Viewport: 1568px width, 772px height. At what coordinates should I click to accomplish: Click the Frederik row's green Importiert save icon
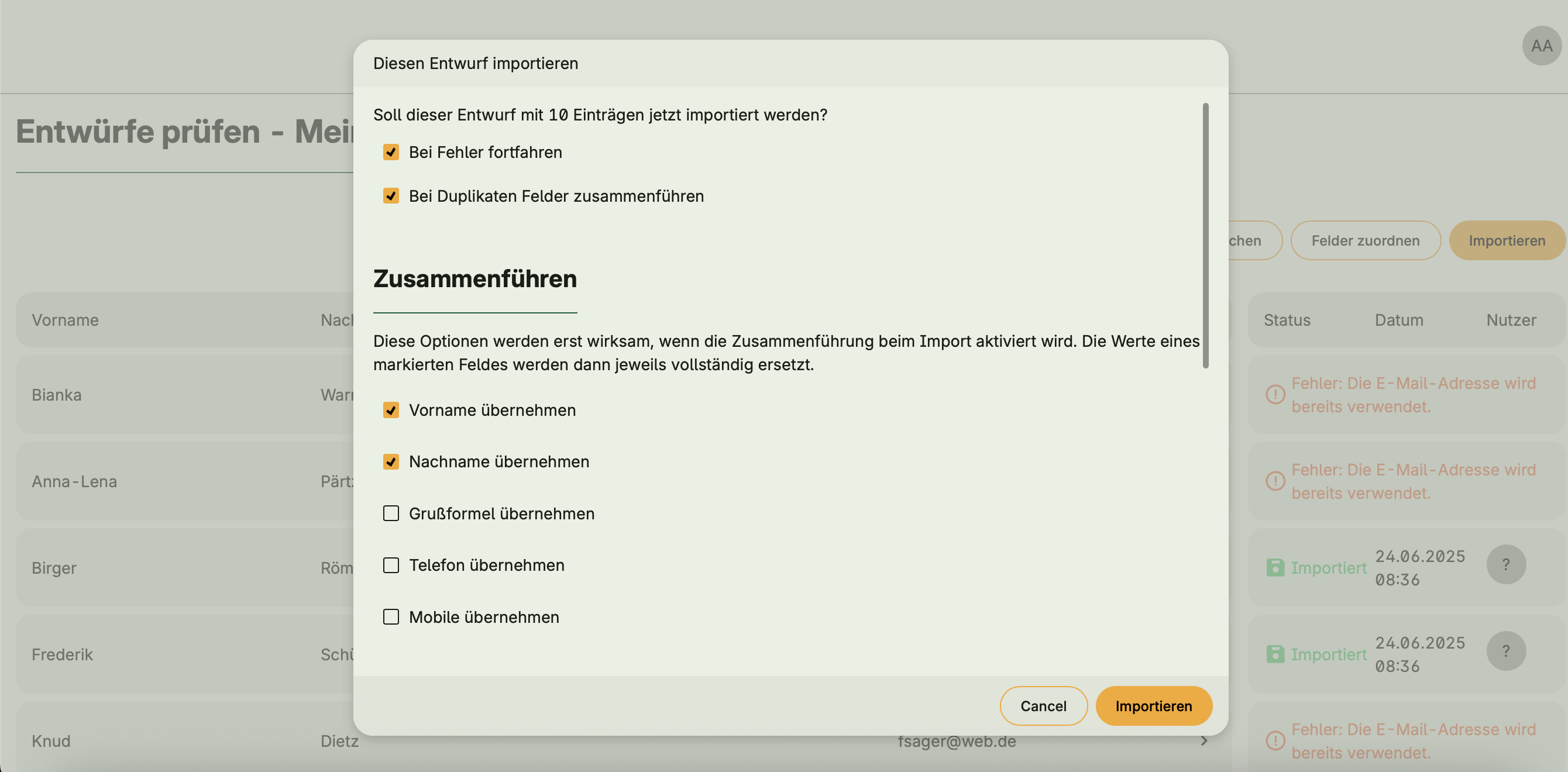[x=1275, y=654]
